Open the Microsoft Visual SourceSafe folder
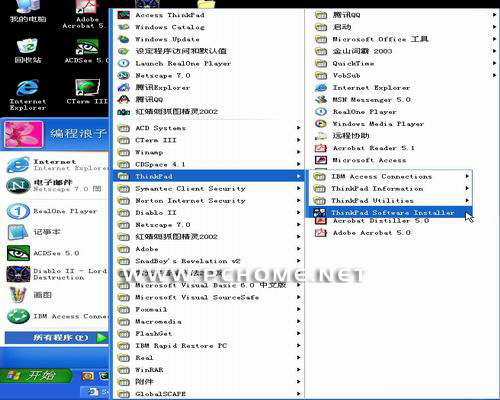Screen dimensions: 500x400 (209, 297)
